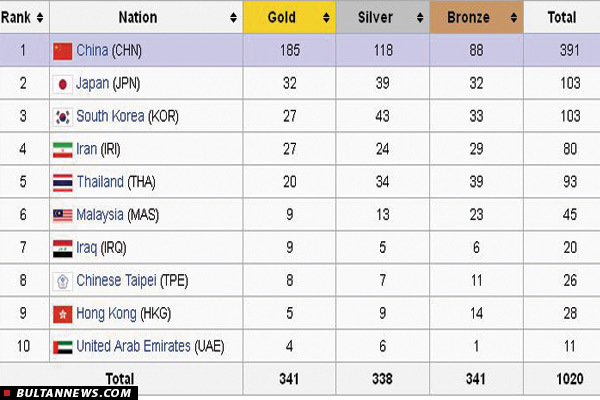
Task: Open the China nation link
Action: point(92,50)
